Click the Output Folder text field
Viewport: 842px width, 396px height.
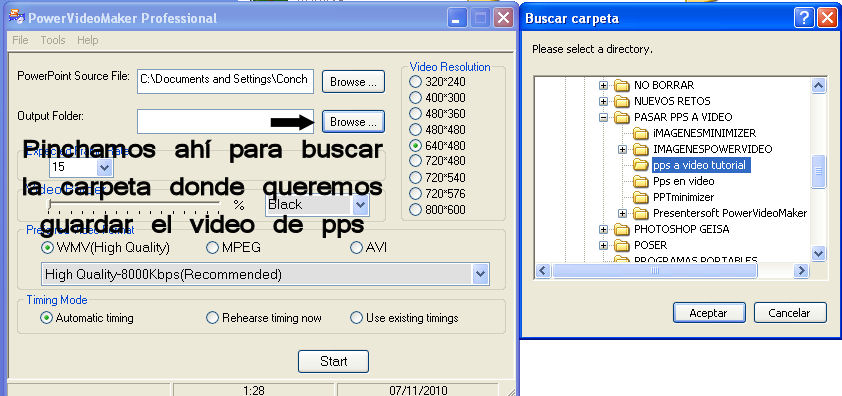tap(225, 121)
